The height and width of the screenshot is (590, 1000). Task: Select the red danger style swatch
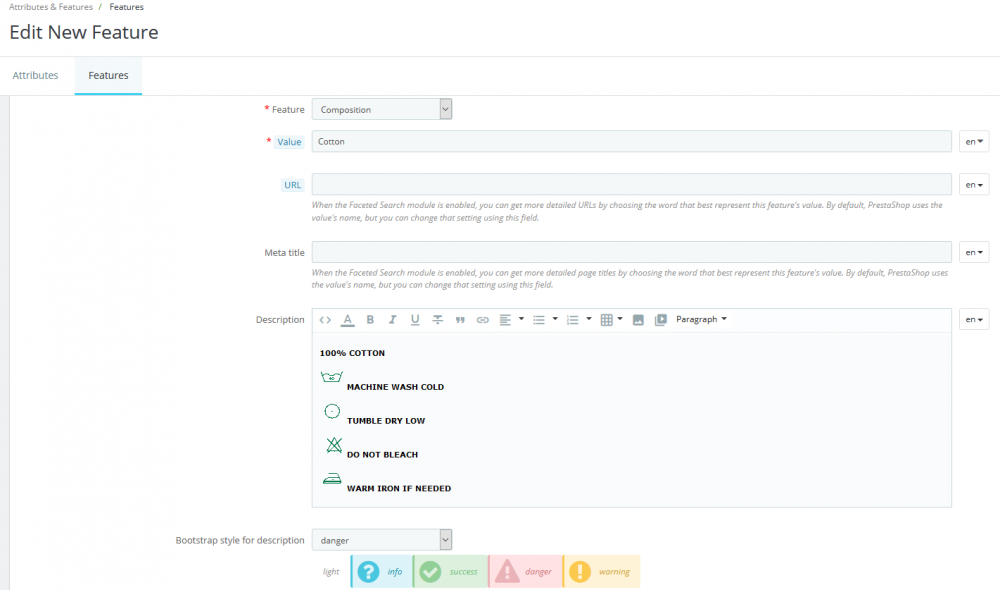click(526, 572)
